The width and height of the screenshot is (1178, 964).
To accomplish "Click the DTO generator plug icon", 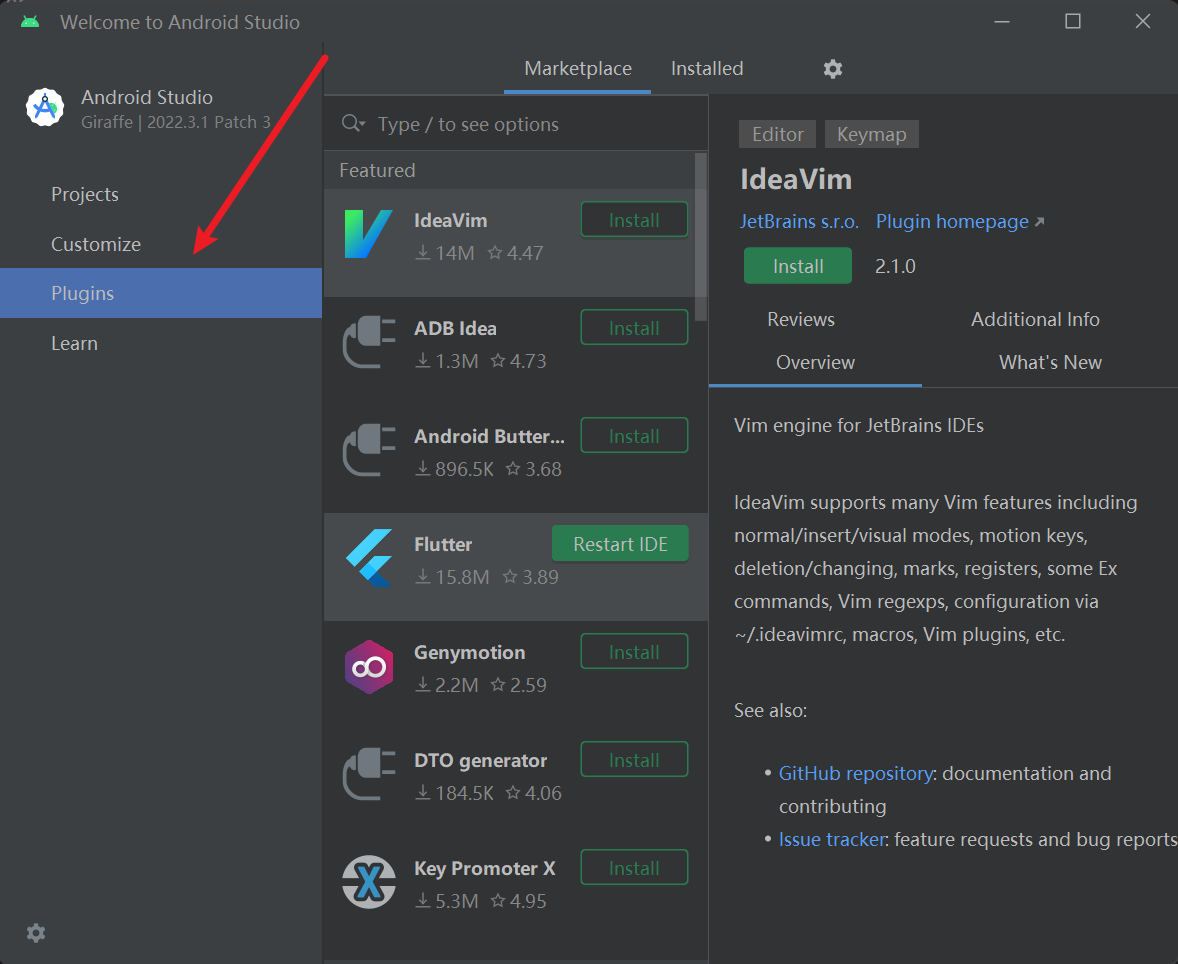I will coord(368,774).
